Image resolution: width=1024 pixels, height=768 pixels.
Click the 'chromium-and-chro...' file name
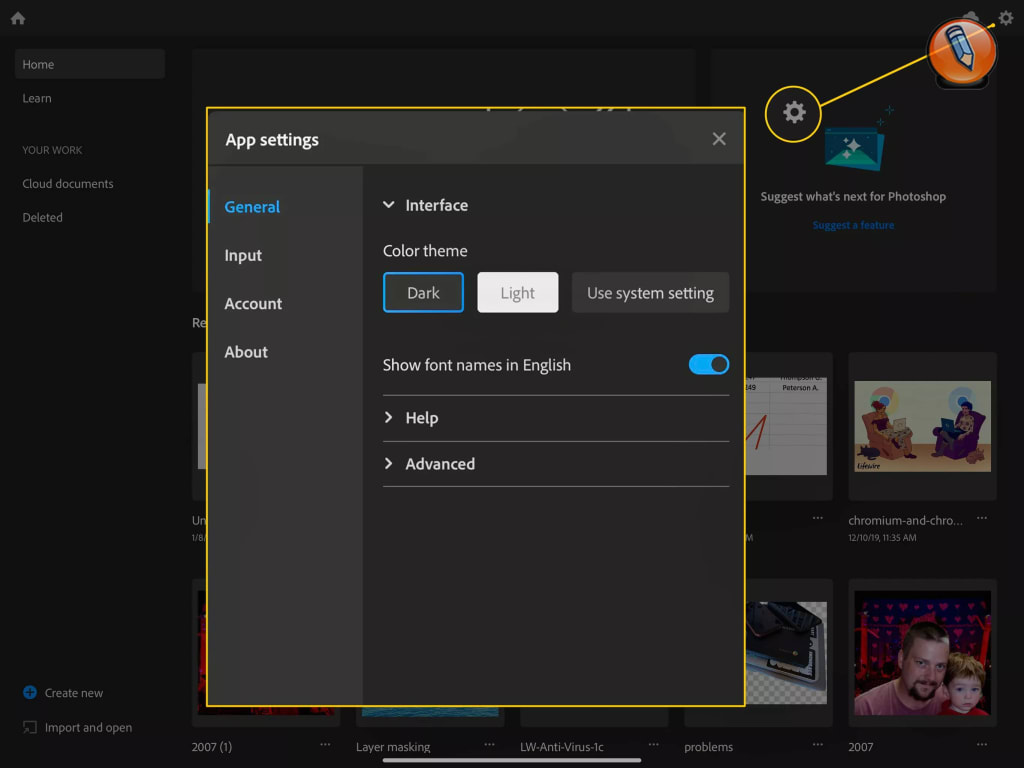coord(905,520)
